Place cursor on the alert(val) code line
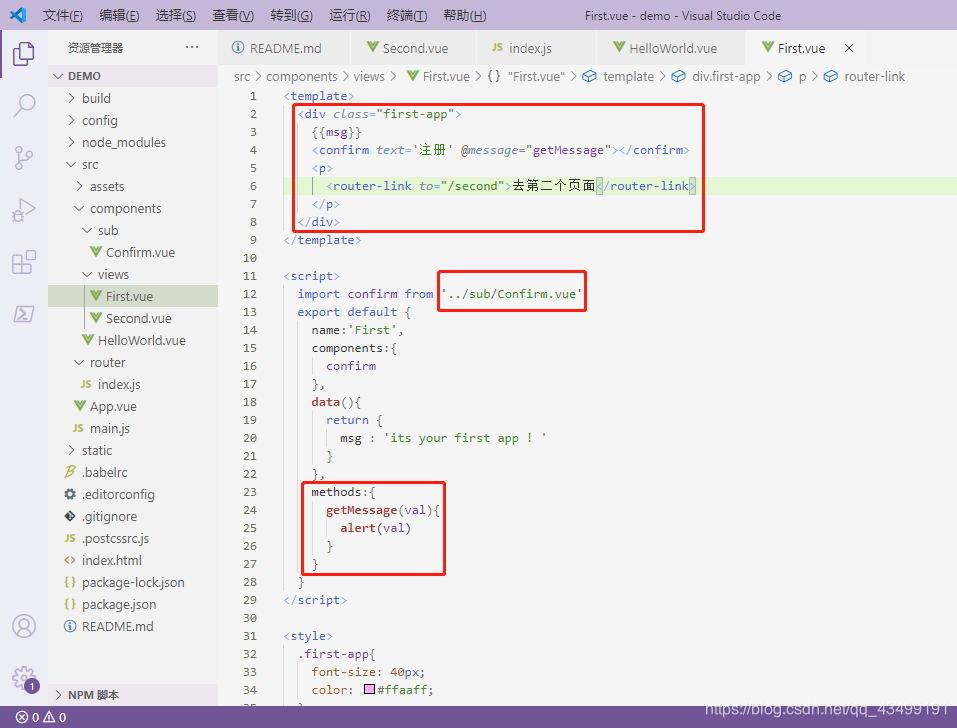The width and height of the screenshot is (957, 728). pos(375,528)
